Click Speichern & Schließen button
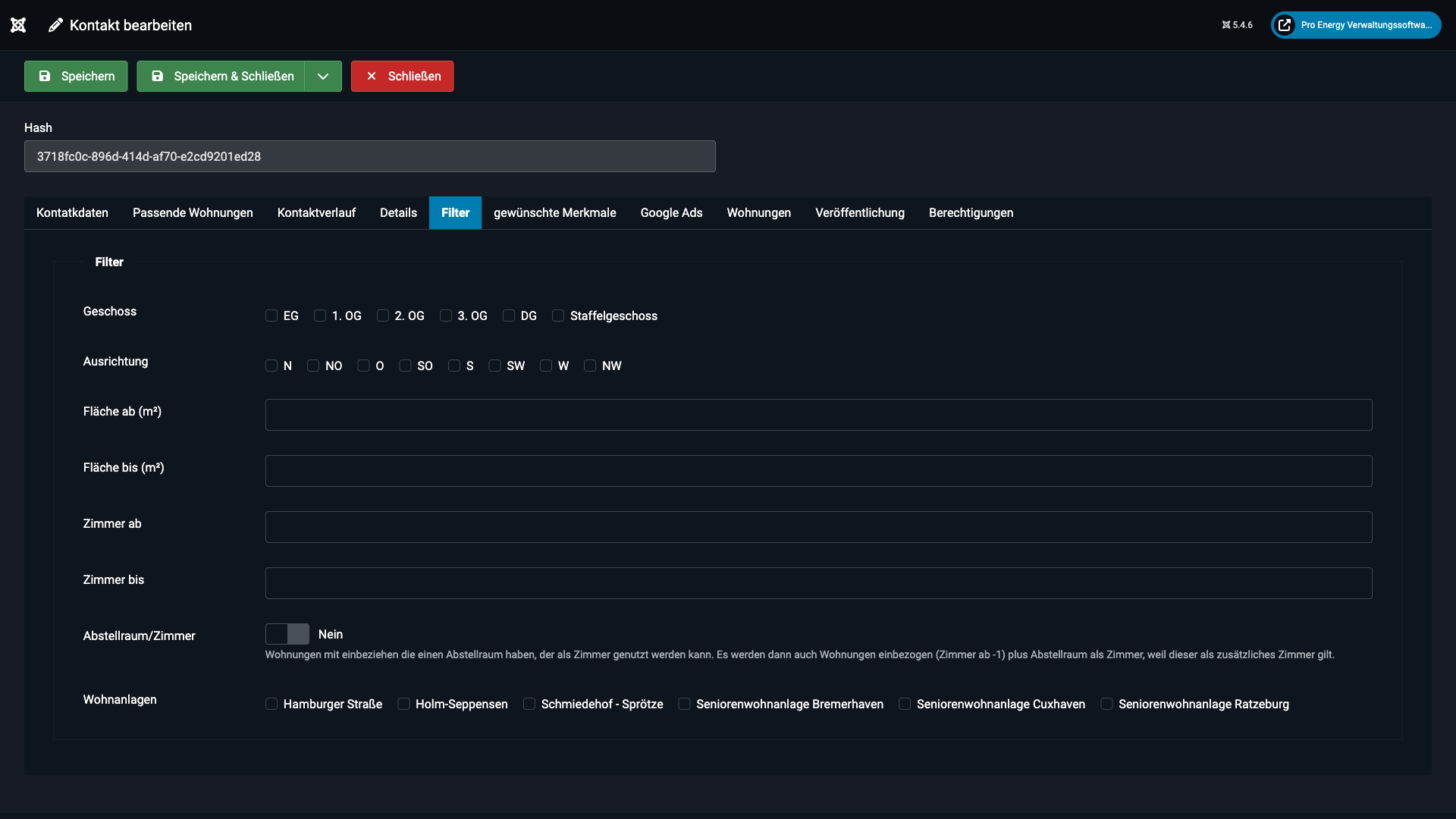This screenshot has width=1456, height=819. pos(221,77)
